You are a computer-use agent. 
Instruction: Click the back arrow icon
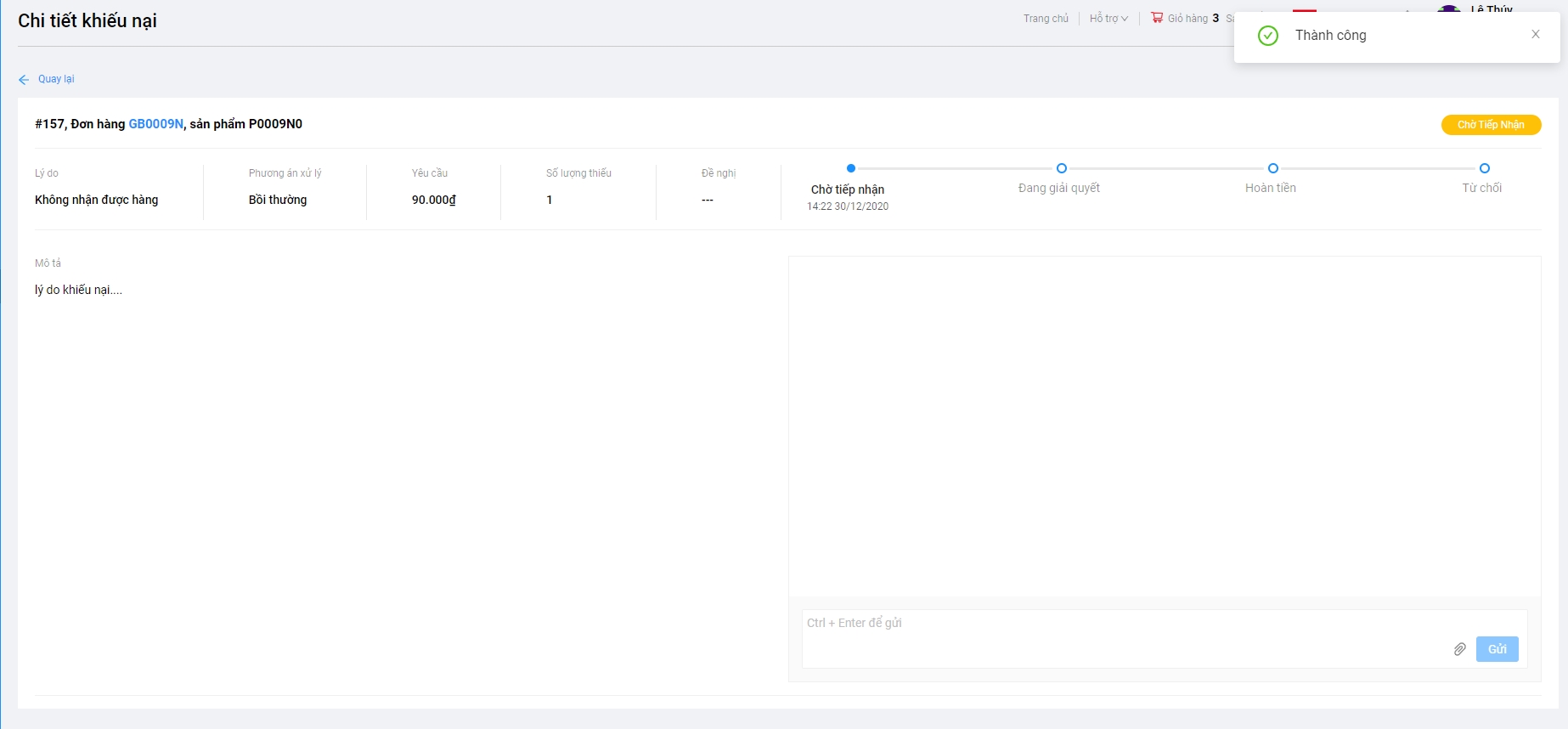click(x=24, y=80)
